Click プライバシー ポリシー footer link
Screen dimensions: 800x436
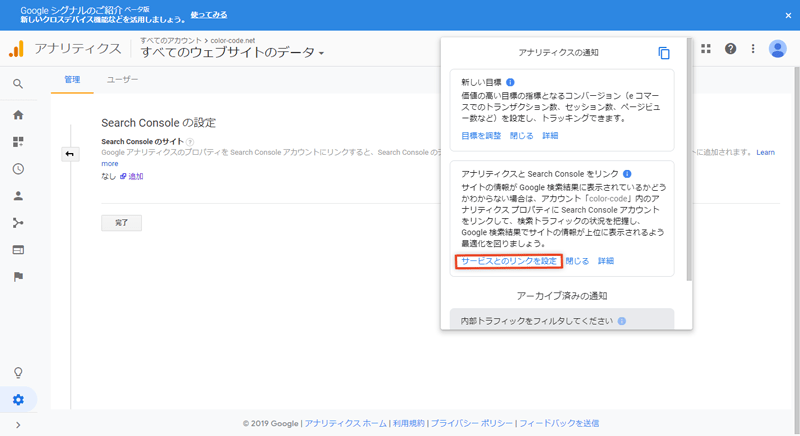(471, 423)
